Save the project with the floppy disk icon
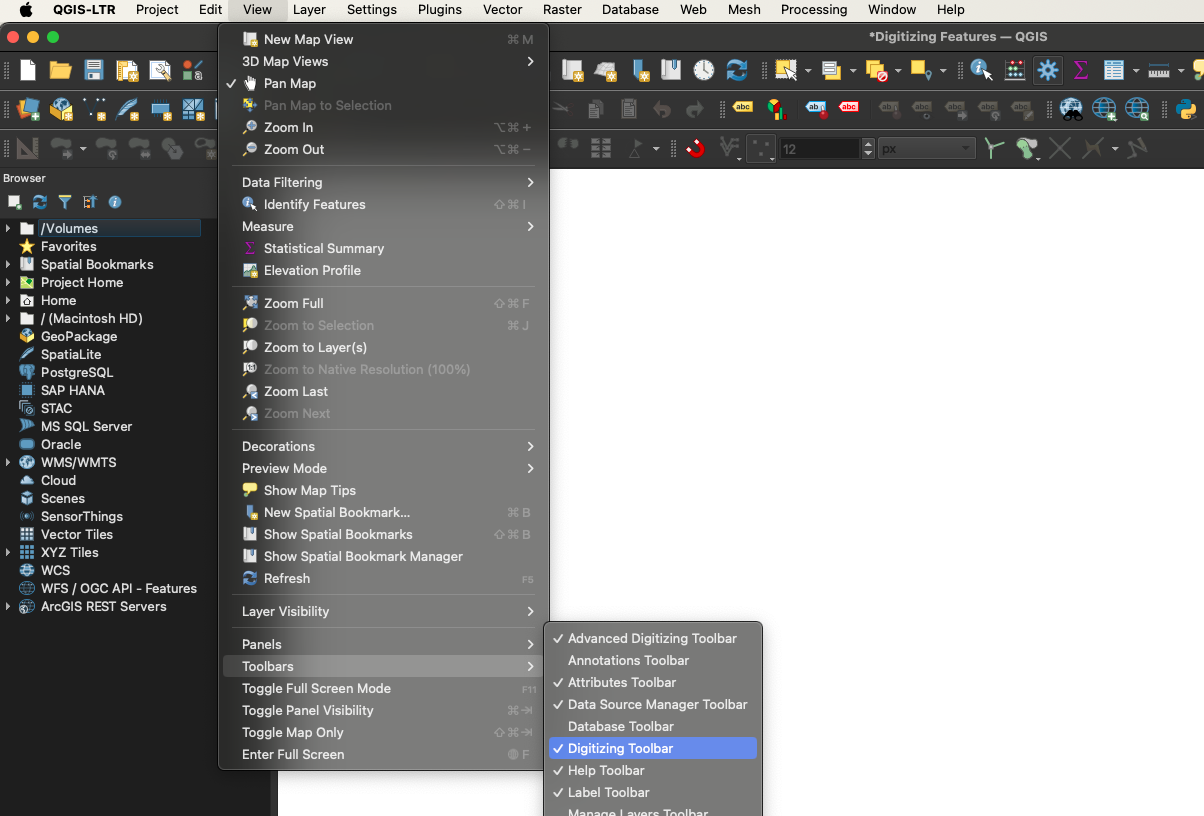Viewport: 1204px width, 816px height. click(94, 70)
